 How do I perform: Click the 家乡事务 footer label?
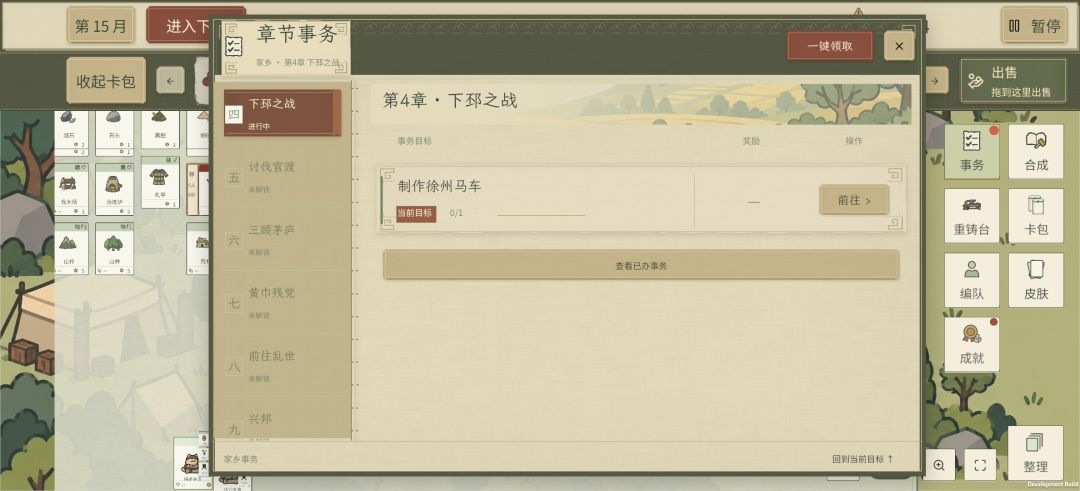(240, 459)
